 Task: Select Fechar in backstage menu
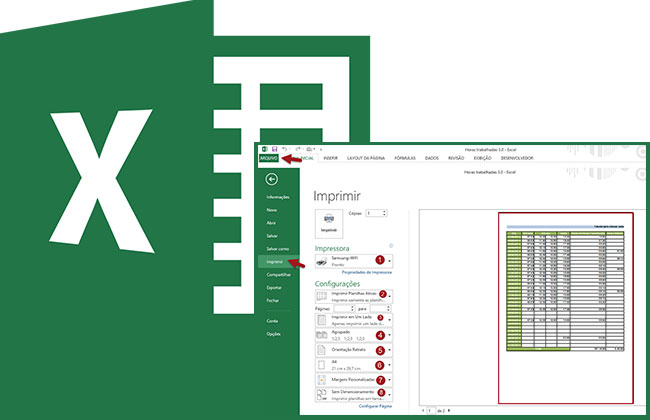[273, 300]
